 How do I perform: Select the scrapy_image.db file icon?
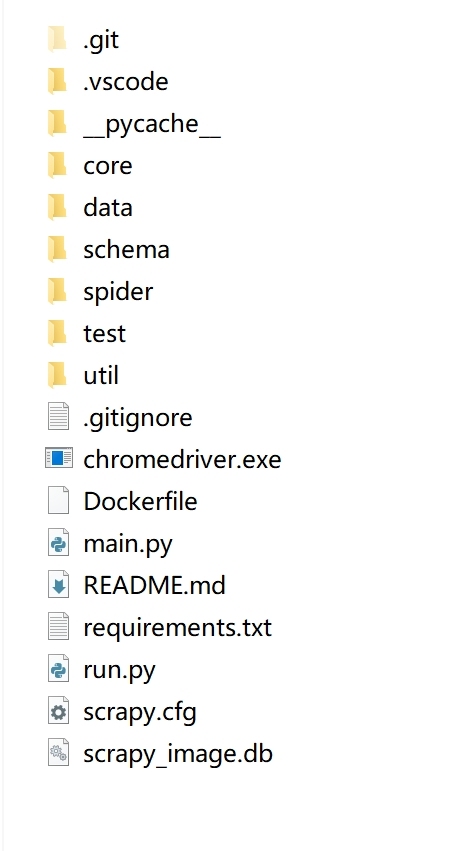[59, 752]
